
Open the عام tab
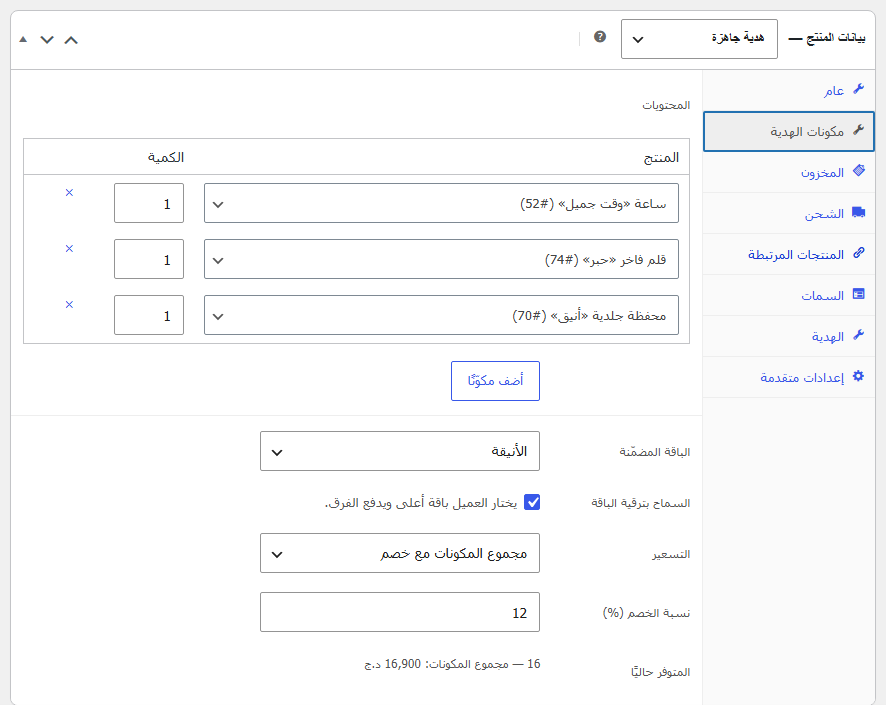pos(788,90)
